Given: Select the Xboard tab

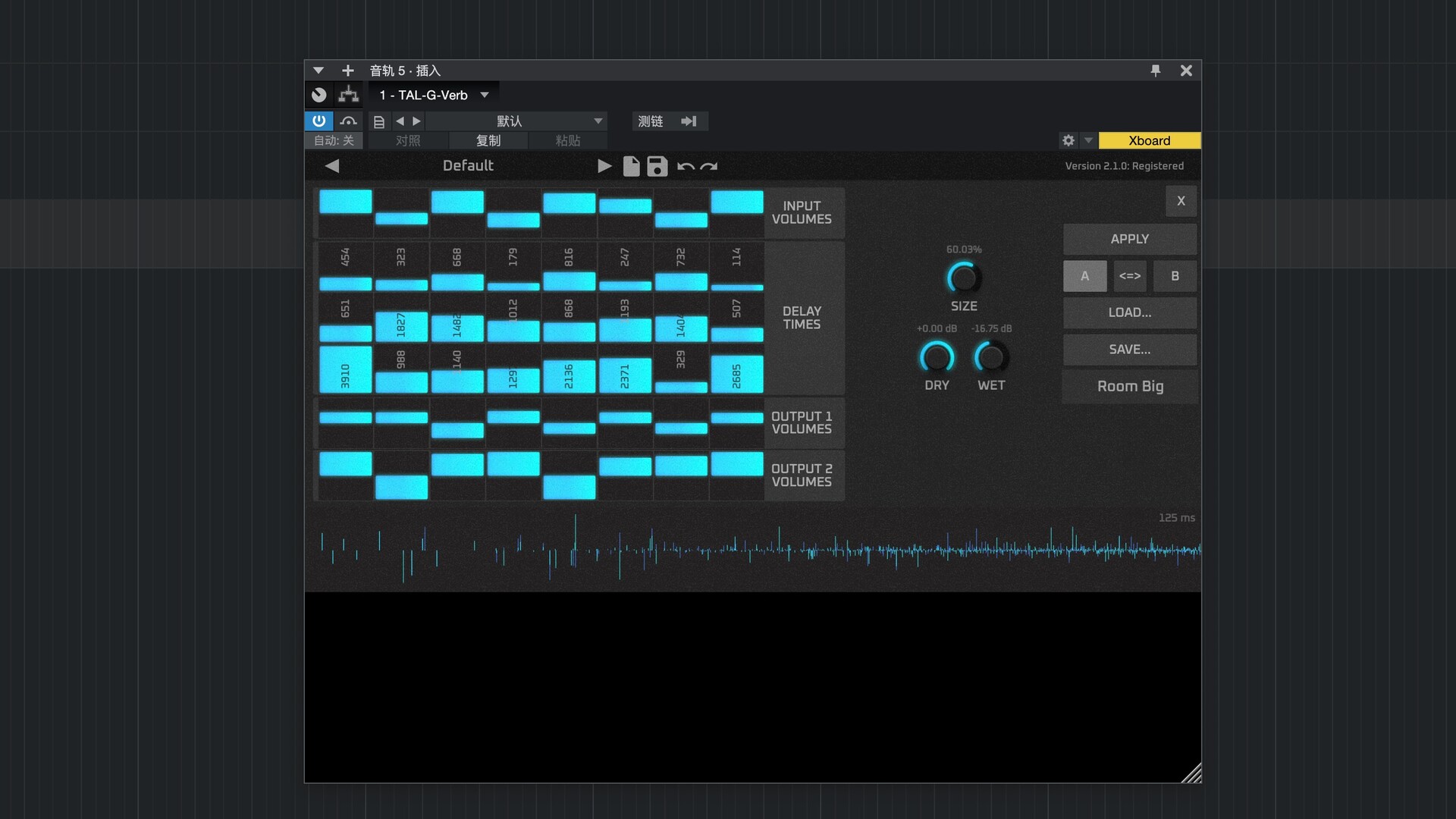Looking at the screenshot, I should pos(1149,140).
